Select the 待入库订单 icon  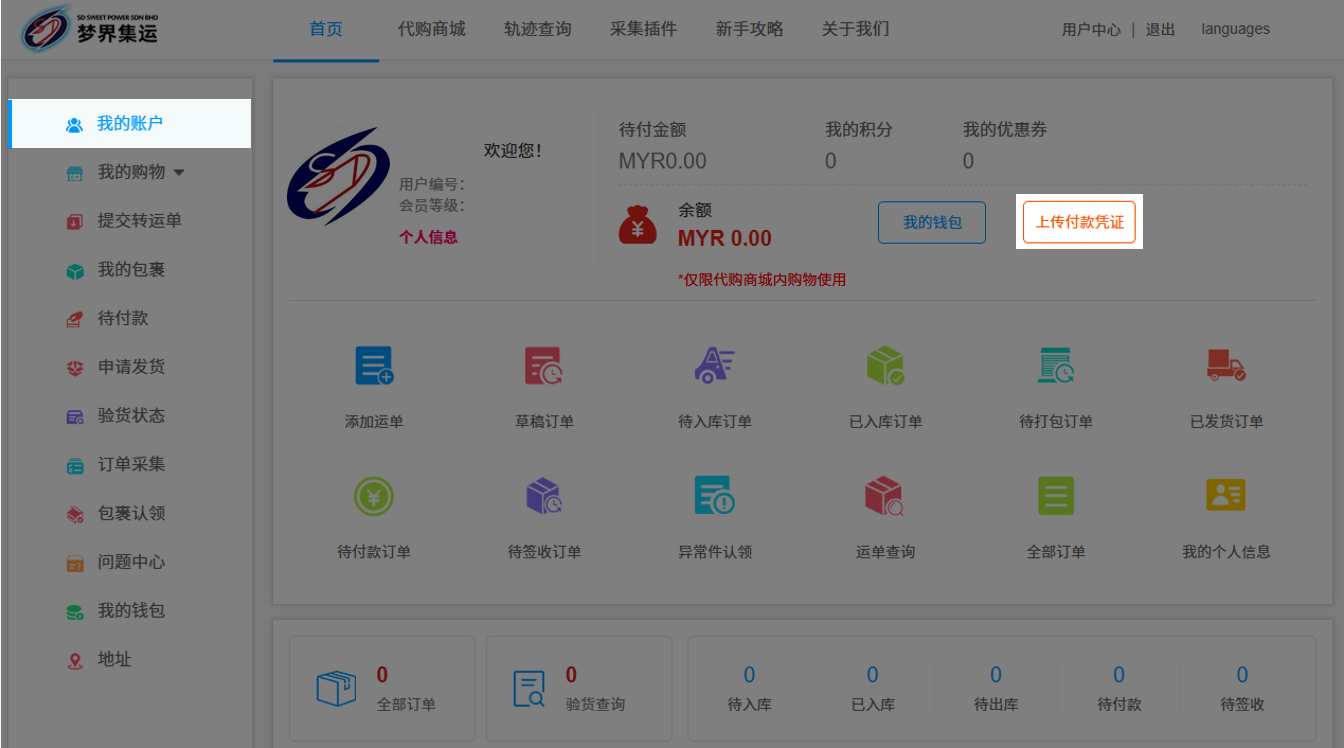click(x=714, y=367)
